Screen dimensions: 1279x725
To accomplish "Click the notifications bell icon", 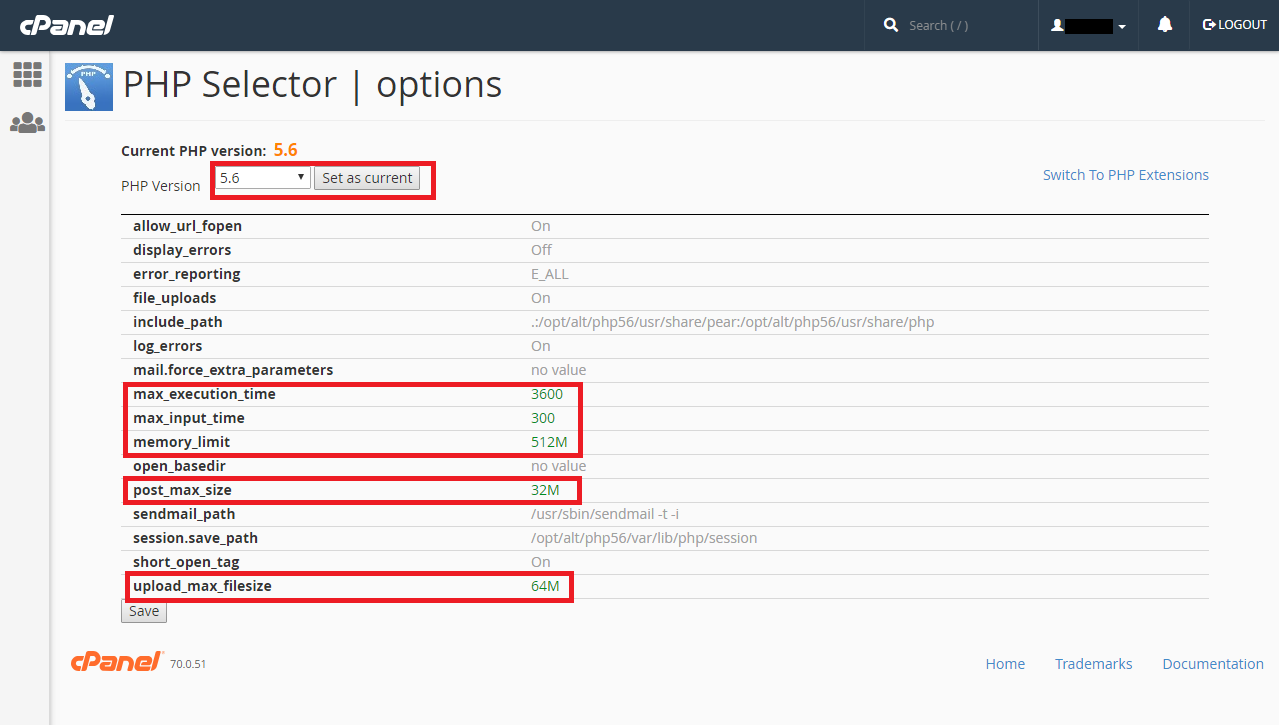I will point(1165,25).
